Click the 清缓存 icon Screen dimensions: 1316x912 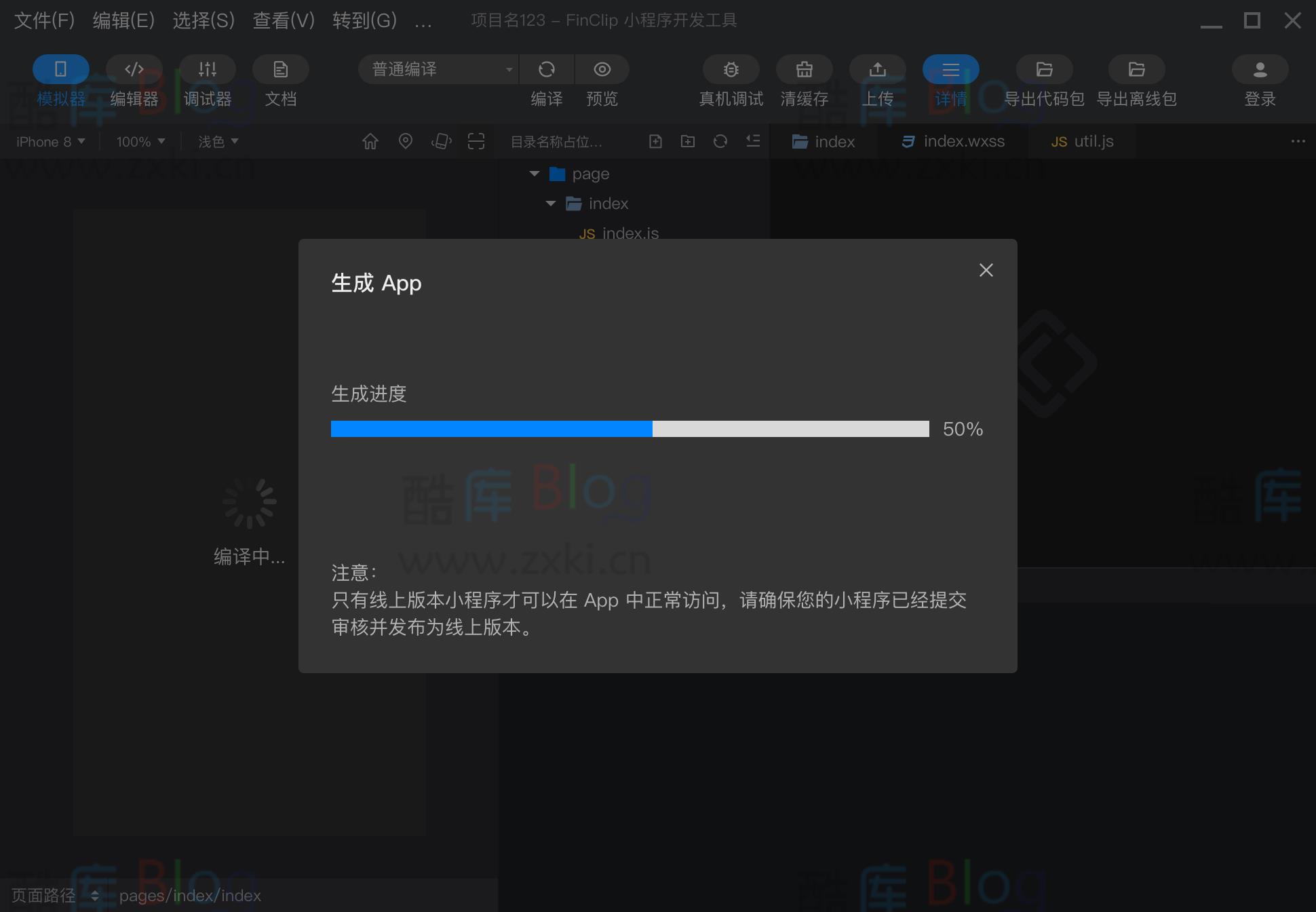[x=804, y=69]
